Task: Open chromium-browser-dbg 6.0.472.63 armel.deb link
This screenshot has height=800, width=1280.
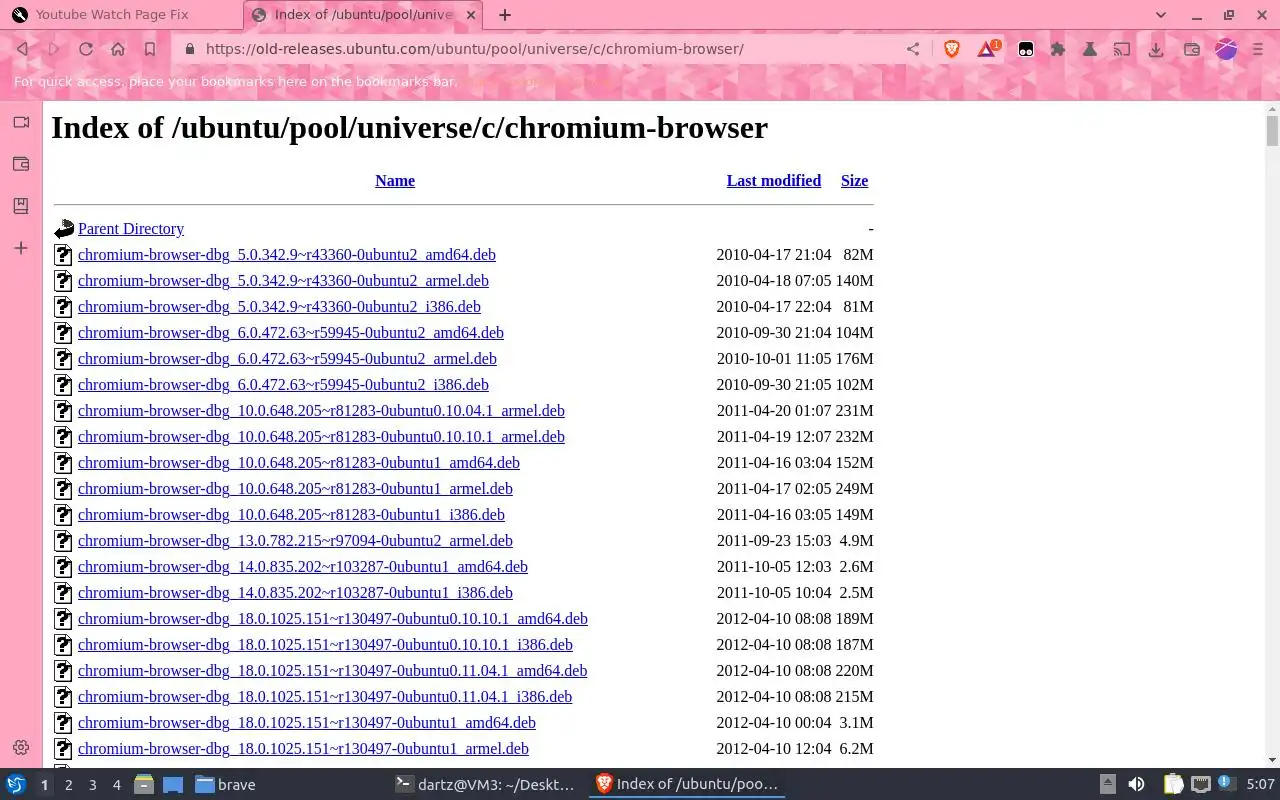Action: click(287, 359)
